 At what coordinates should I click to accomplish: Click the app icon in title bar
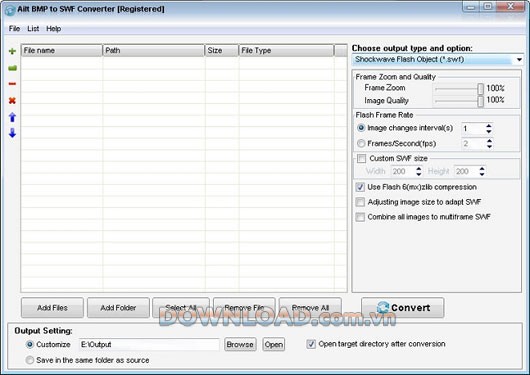10,10
